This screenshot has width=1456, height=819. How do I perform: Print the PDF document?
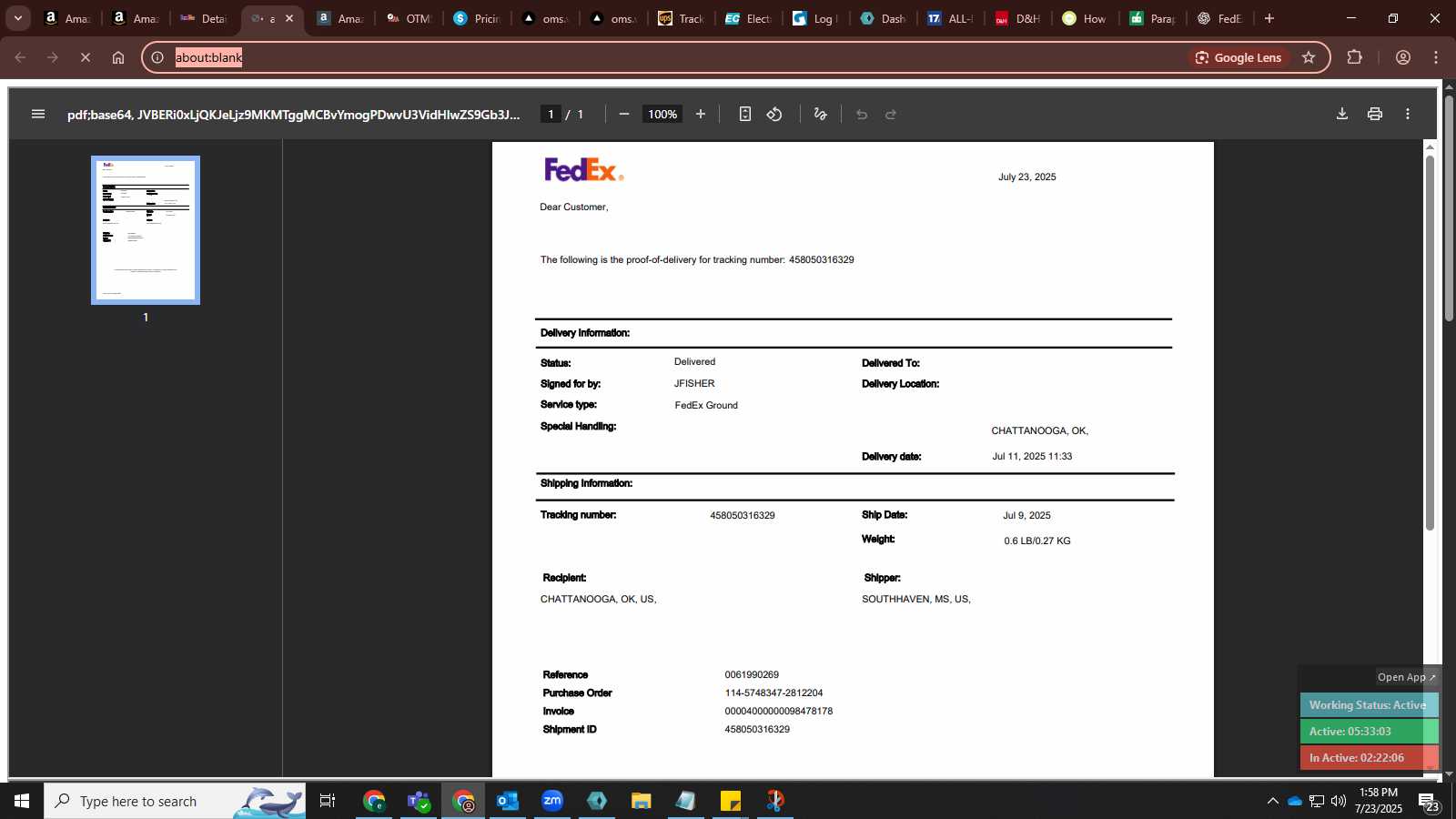(1374, 114)
